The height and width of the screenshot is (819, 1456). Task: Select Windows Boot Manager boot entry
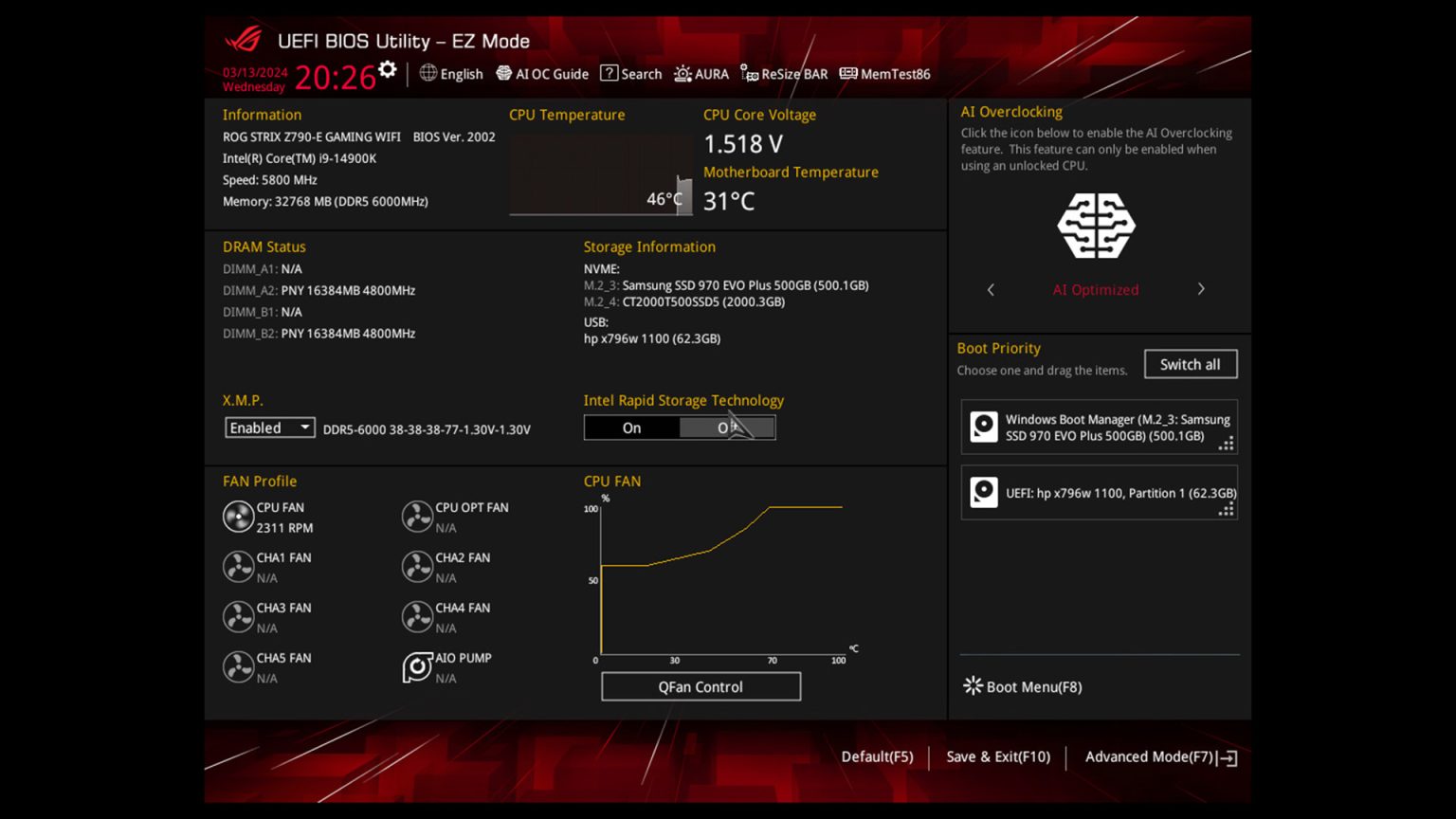point(1100,428)
